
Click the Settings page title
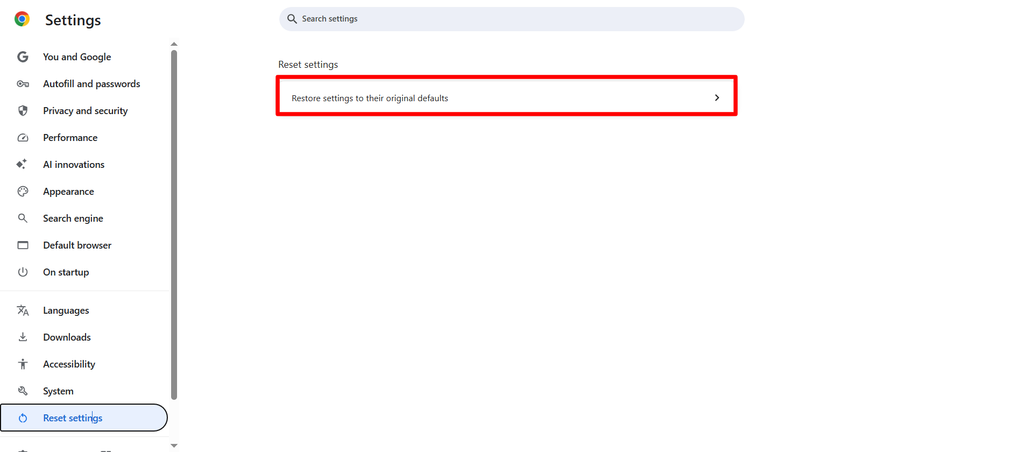73,20
